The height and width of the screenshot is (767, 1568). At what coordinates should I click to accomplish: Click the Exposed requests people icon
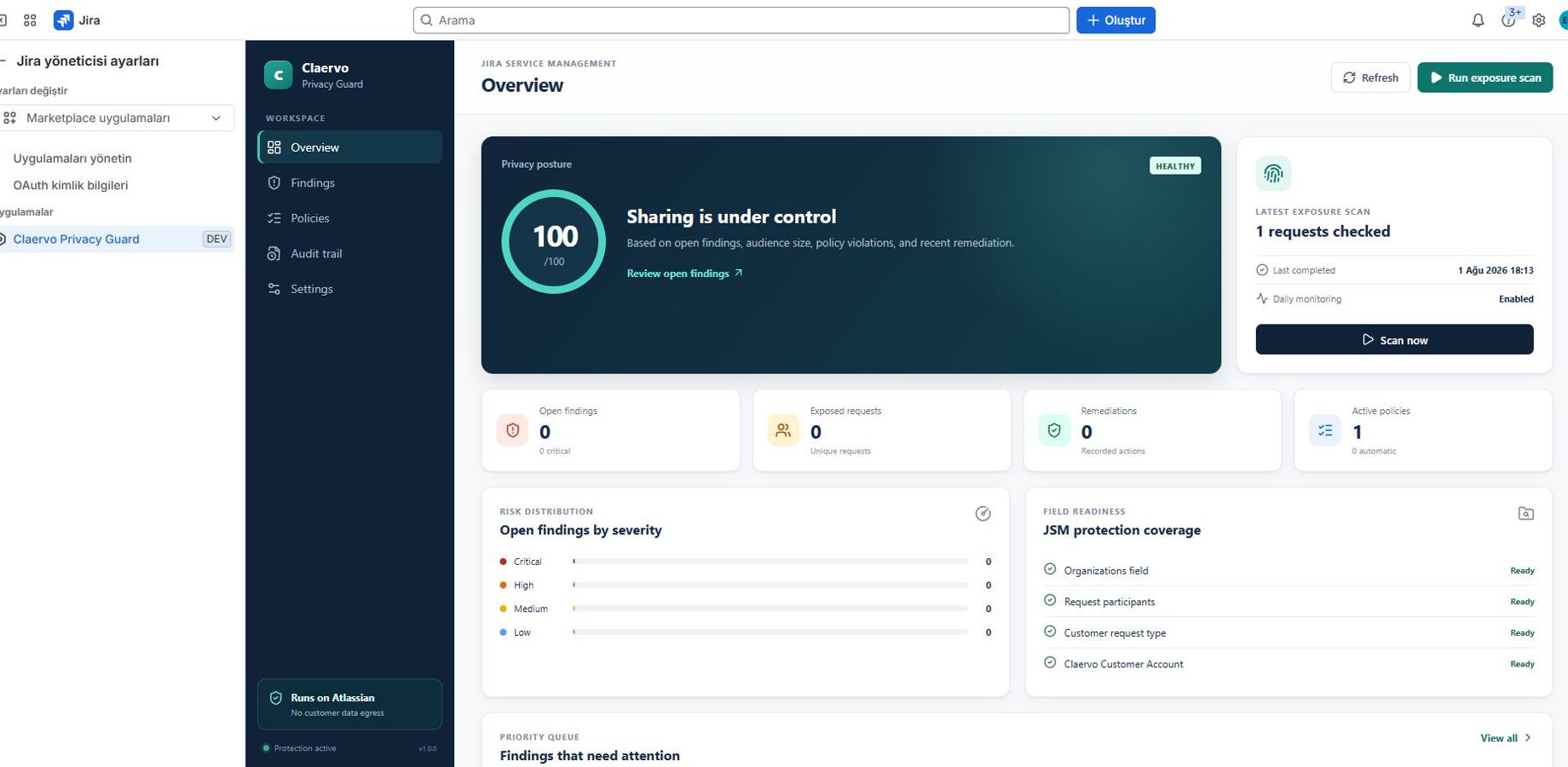pyautogui.click(x=783, y=430)
